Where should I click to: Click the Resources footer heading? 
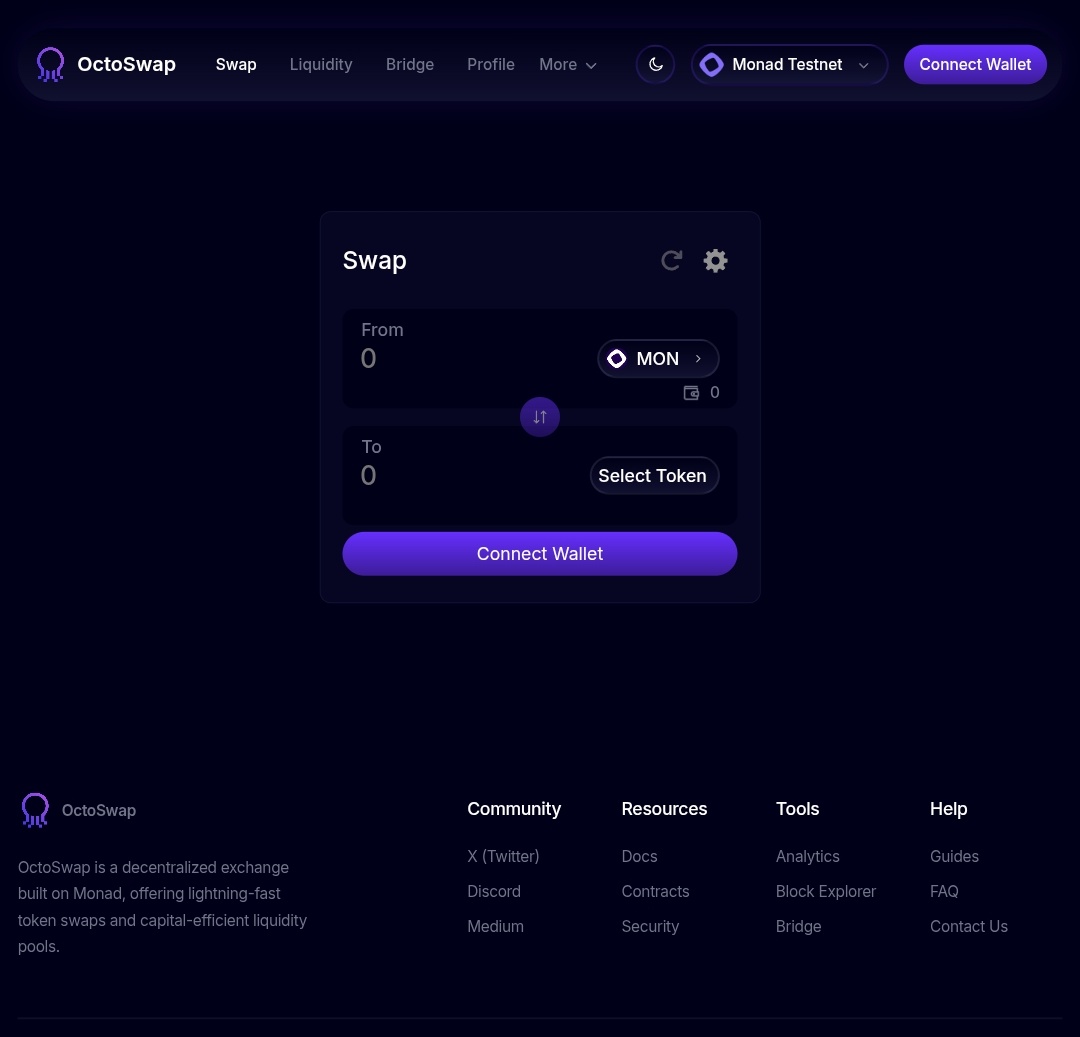tap(664, 809)
